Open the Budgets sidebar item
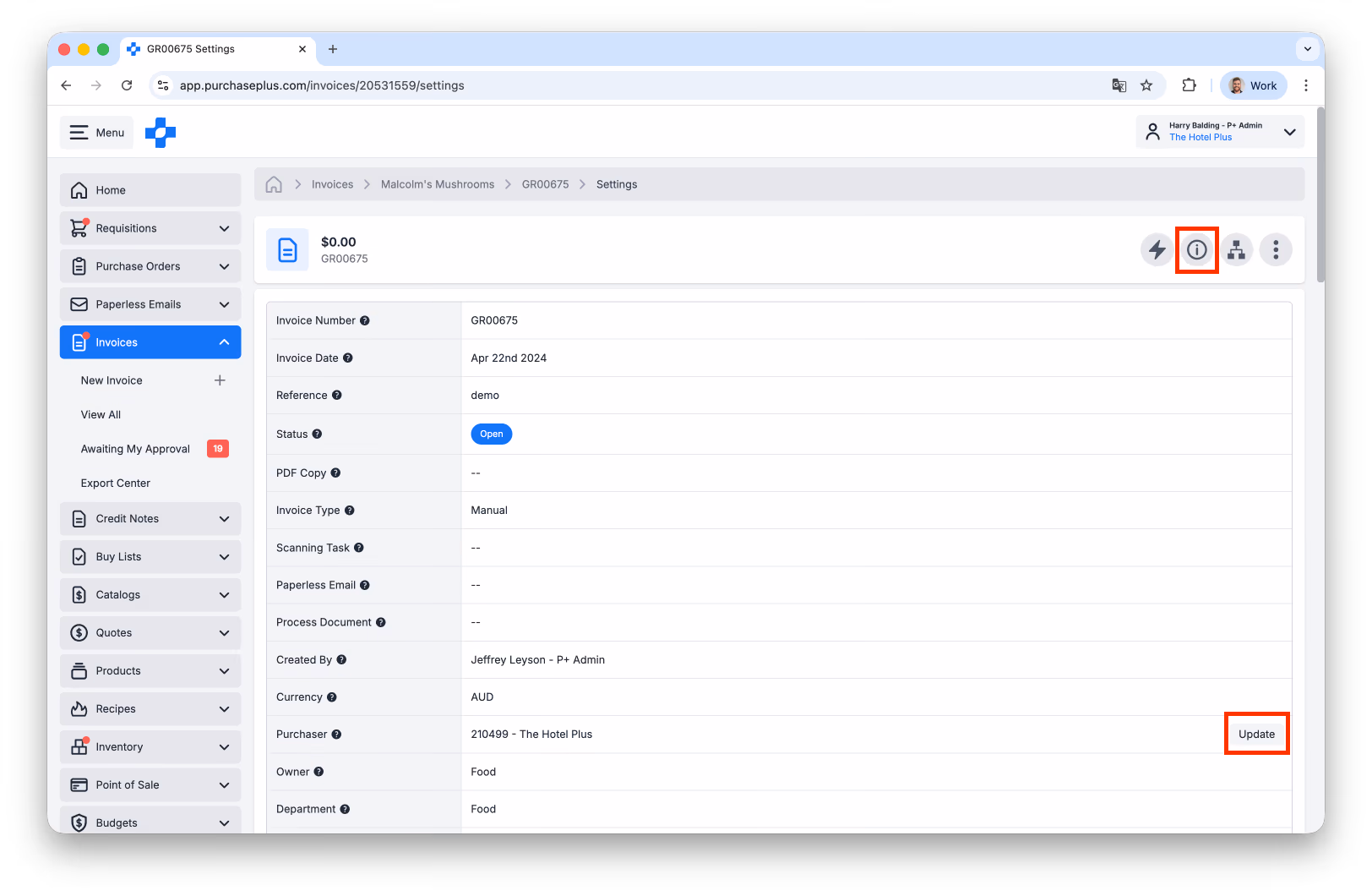1372x896 pixels. [150, 821]
